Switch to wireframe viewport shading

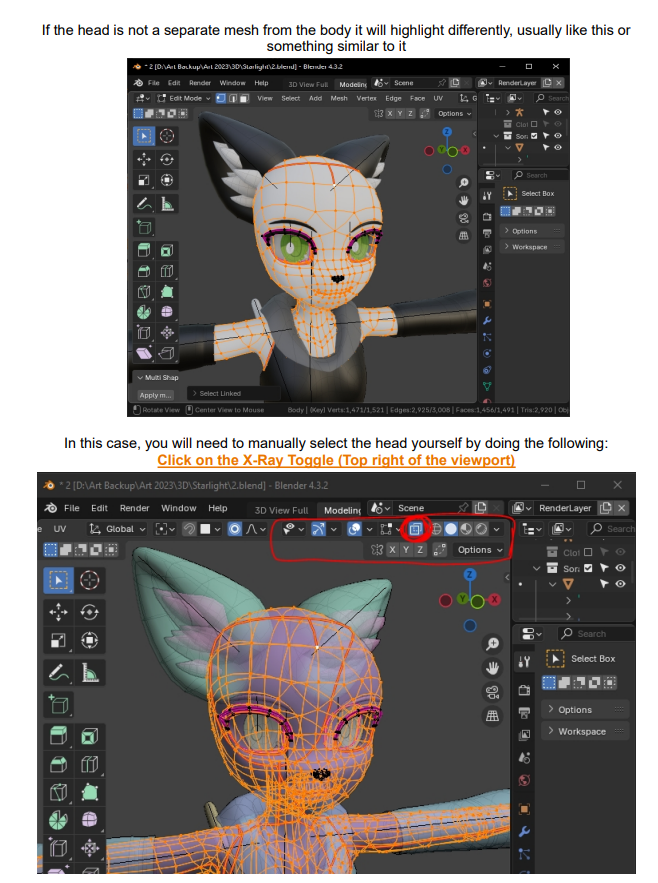point(438,528)
